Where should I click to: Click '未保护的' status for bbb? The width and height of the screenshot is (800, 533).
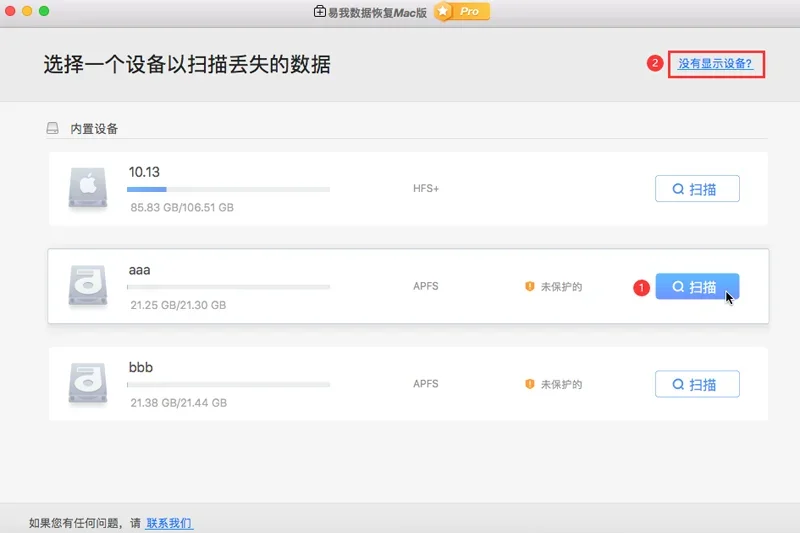(x=561, y=384)
